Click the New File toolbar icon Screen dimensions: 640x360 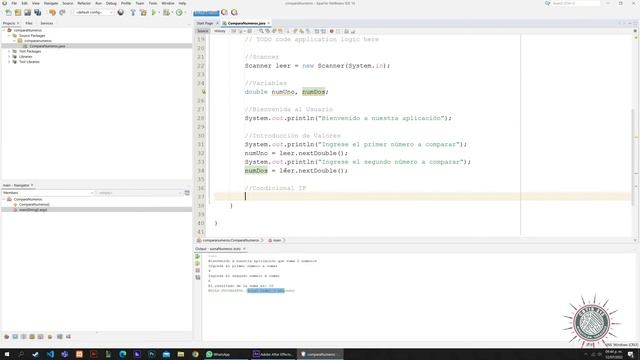point(9,13)
